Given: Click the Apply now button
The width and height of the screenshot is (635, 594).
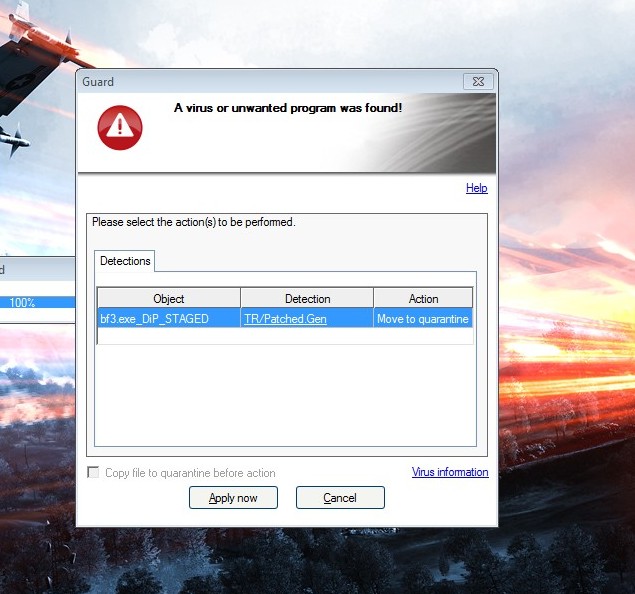Looking at the screenshot, I should coord(233,498).
